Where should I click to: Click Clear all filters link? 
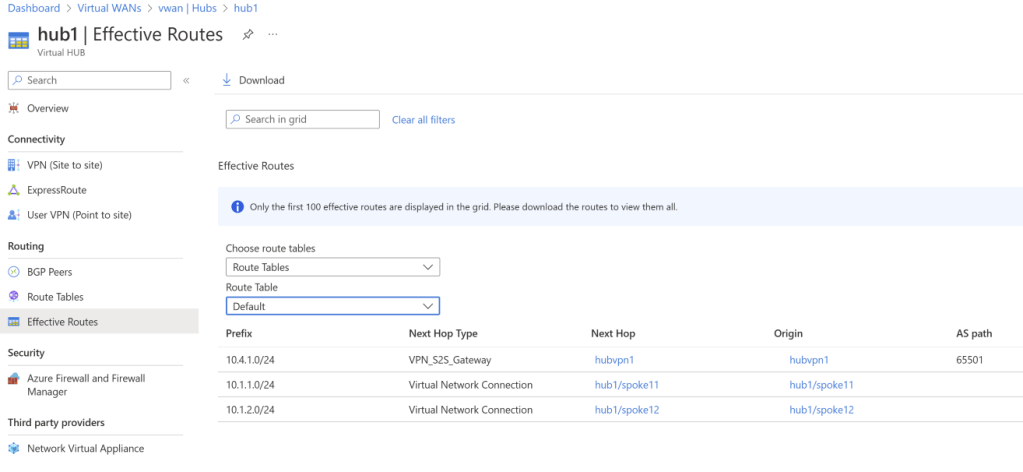click(x=423, y=120)
